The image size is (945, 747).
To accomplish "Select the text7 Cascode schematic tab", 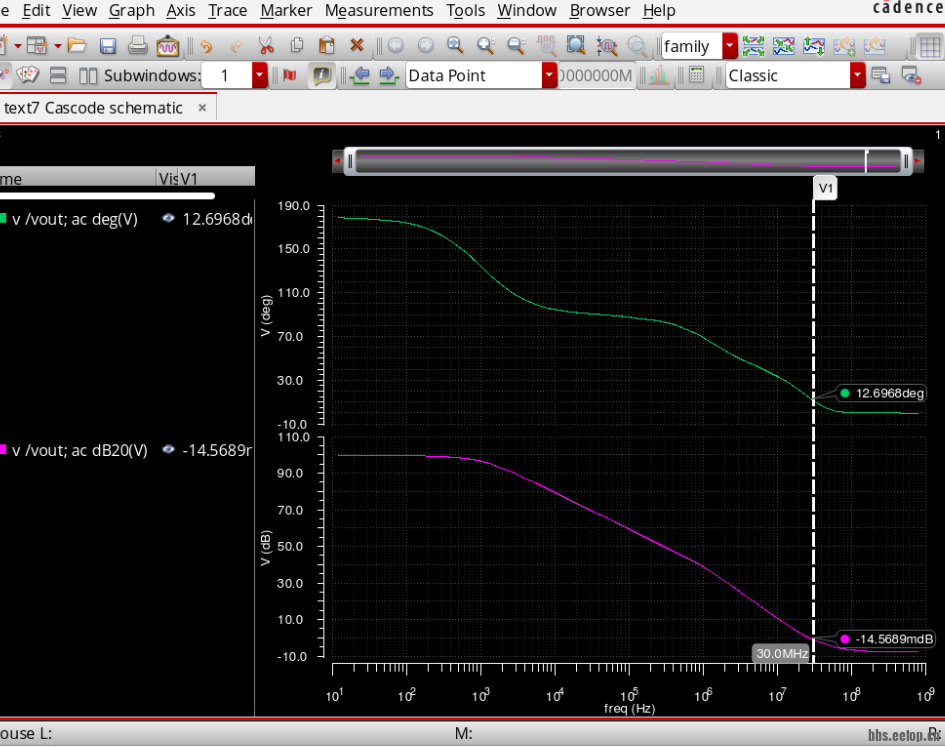I will pyautogui.click(x=93, y=108).
